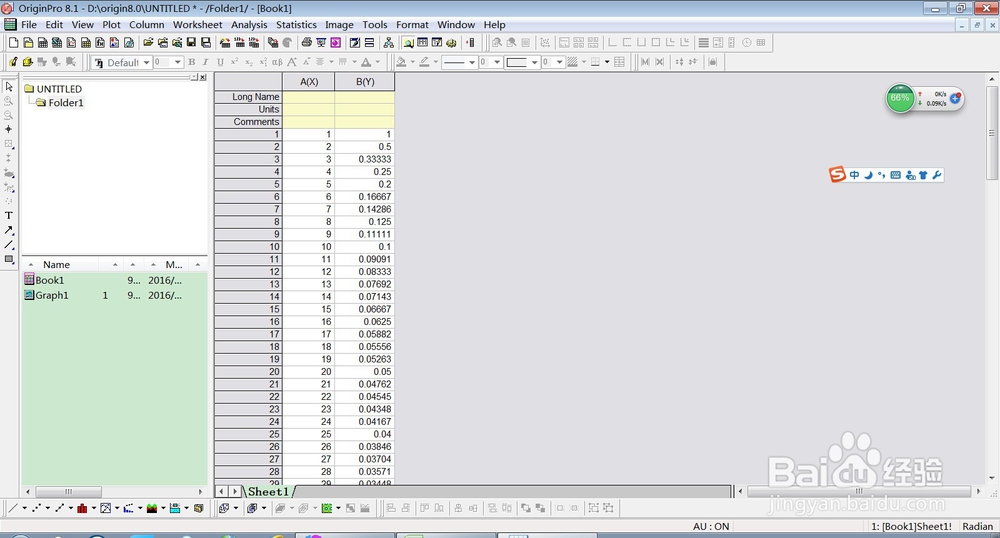Click the green 66% memory widget
Viewport: 1000px width, 538px height.
tap(901, 99)
